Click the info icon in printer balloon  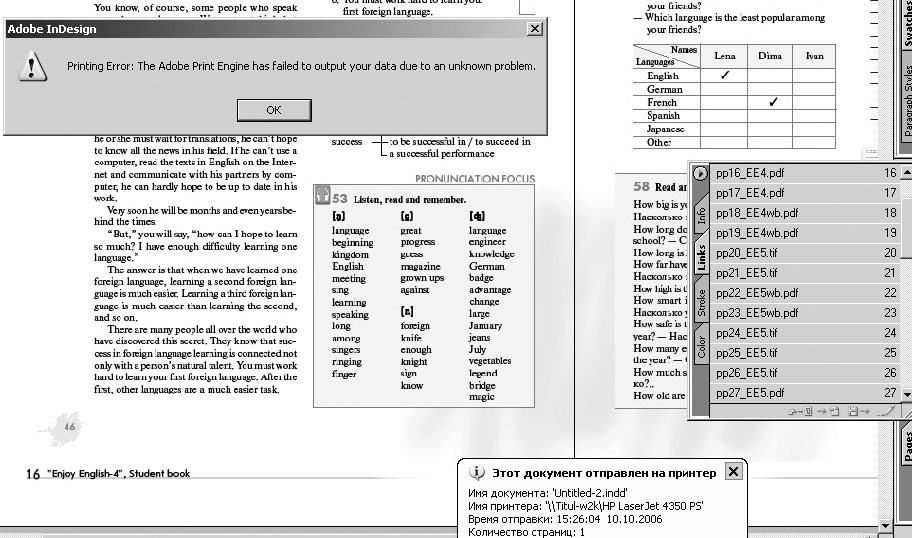click(476, 472)
